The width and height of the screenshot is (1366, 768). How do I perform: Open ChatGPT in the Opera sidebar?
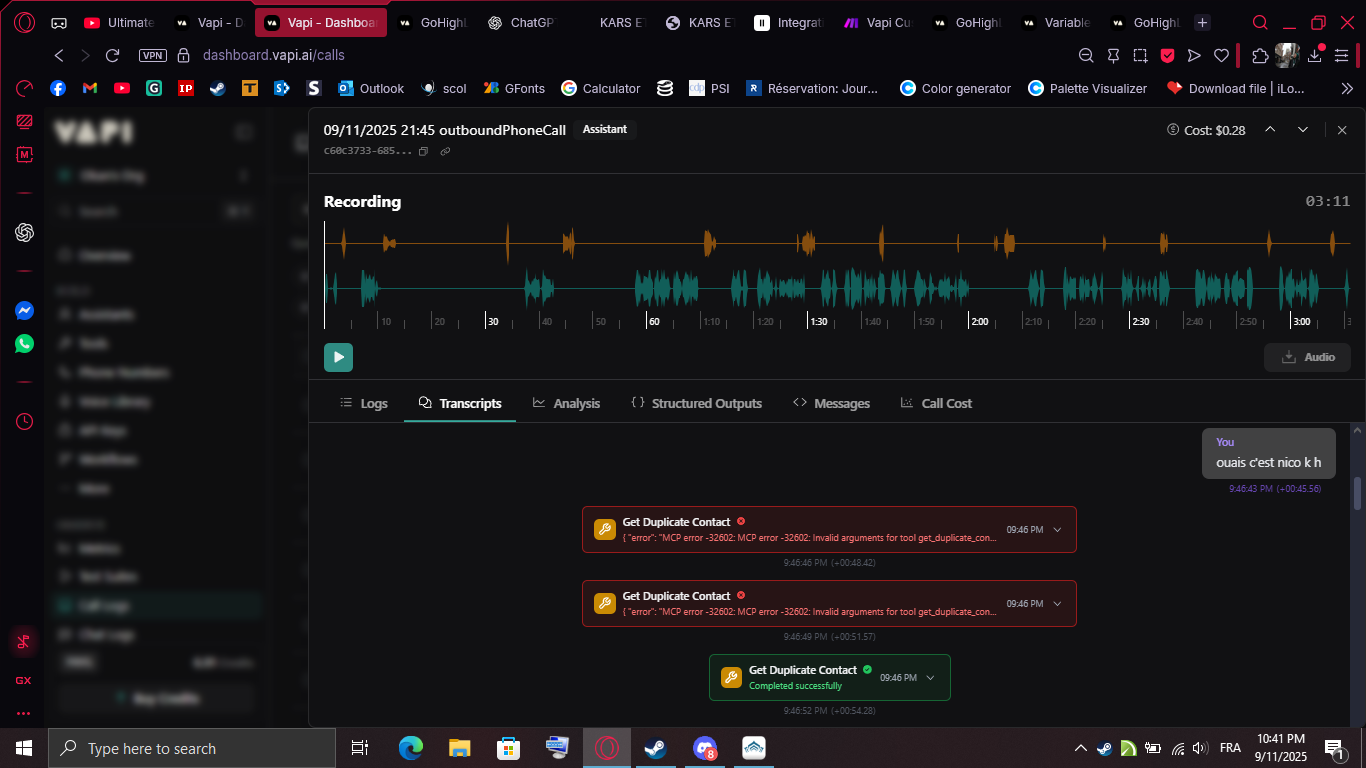(24, 232)
